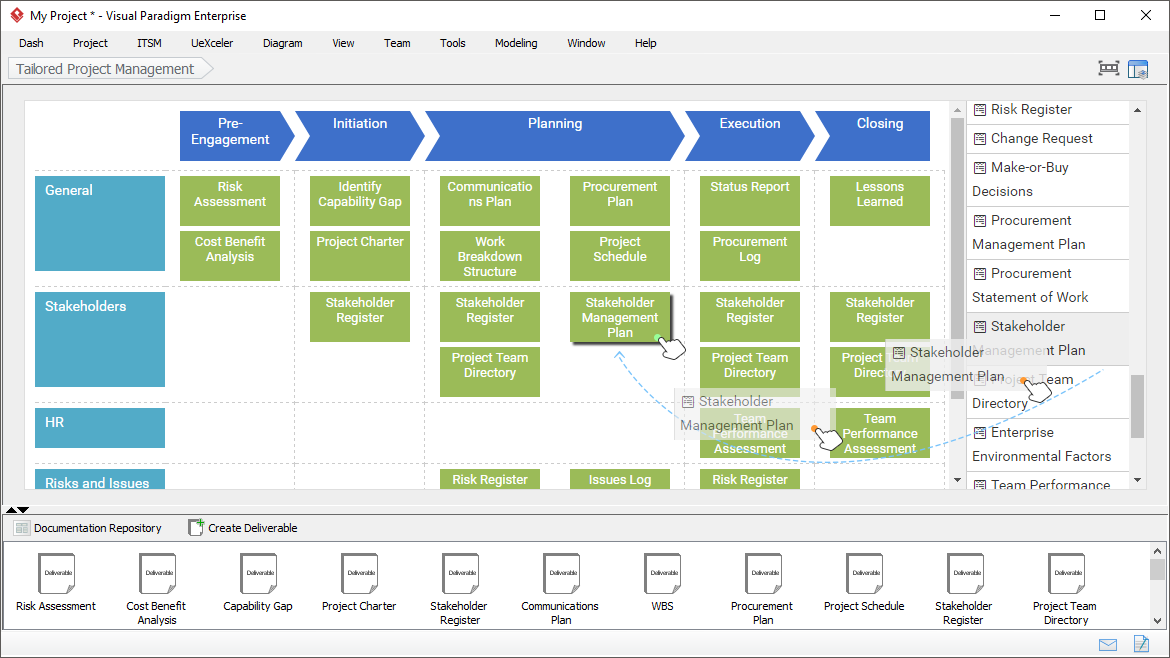Image resolution: width=1170 pixels, height=658 pixels.
Task: Click the Visual Paradigm logo icon
Action: coord(16,15)
